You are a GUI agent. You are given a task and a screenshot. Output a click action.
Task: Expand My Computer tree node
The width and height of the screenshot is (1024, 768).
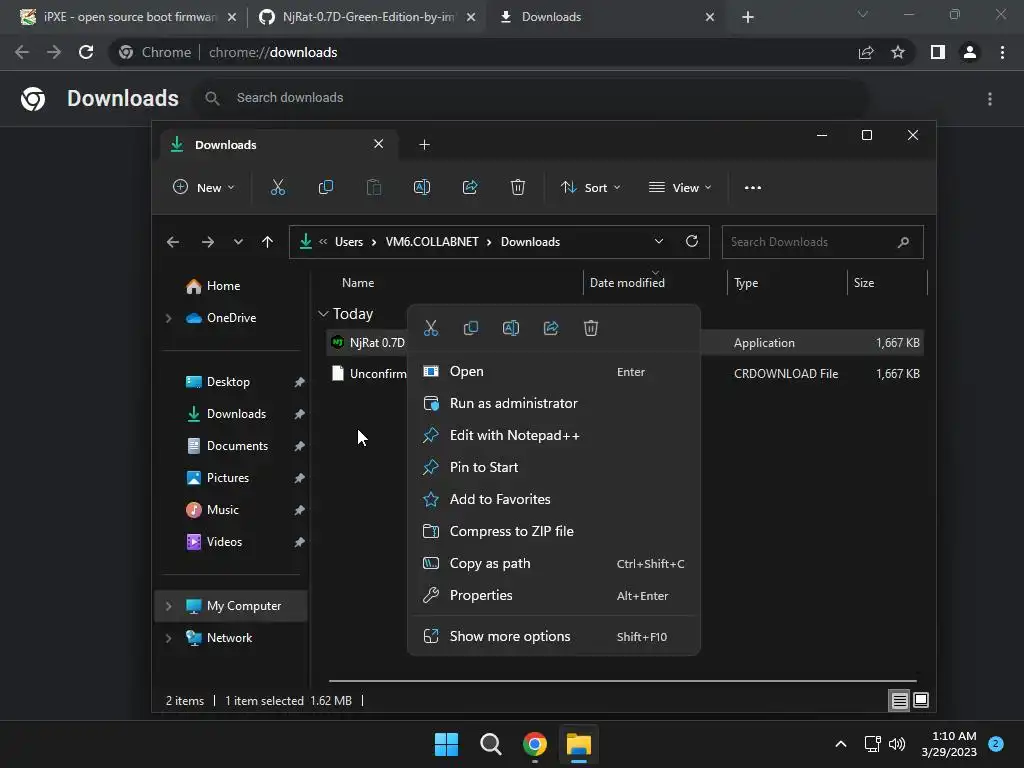click(x=168, y=606)
